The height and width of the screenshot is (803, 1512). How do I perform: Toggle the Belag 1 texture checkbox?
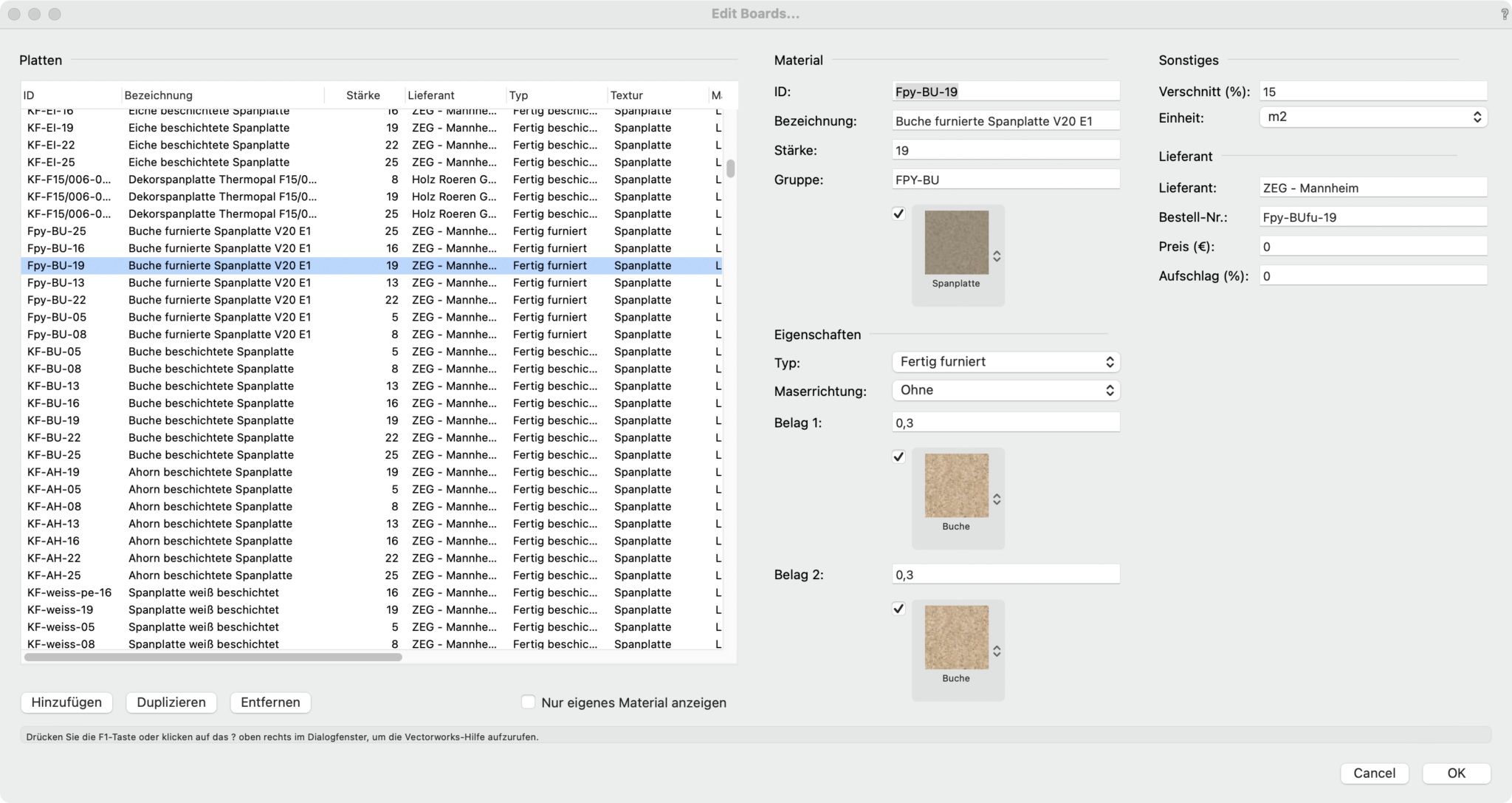tap(898, 457)
